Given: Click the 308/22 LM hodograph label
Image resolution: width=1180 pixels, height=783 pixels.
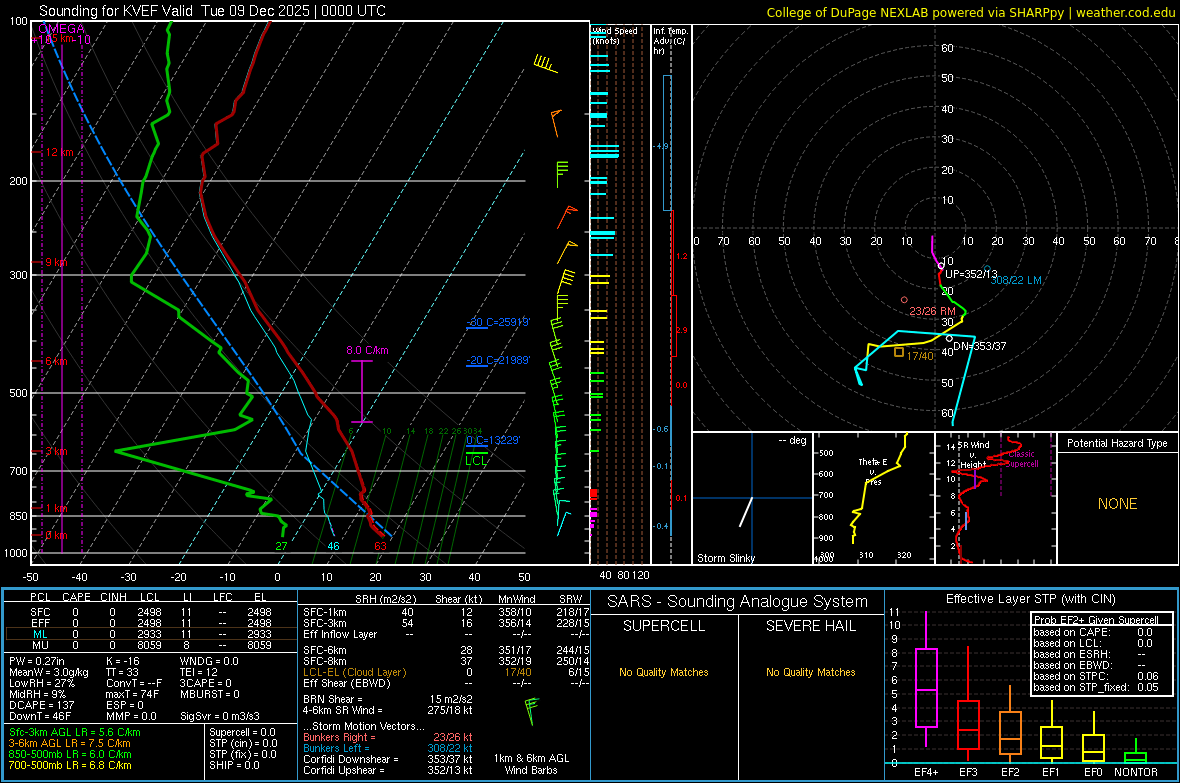Looking at the screenshot, I should tap(1016, 280).
